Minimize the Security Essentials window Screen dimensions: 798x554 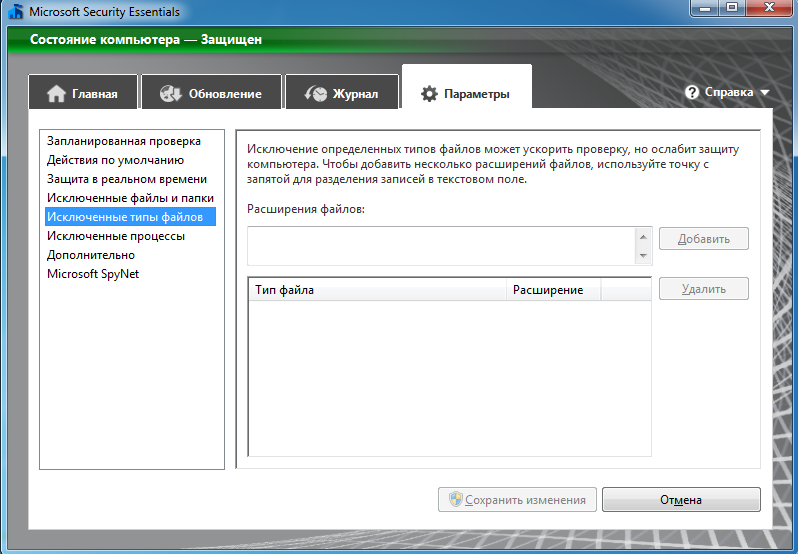(705, 8)
